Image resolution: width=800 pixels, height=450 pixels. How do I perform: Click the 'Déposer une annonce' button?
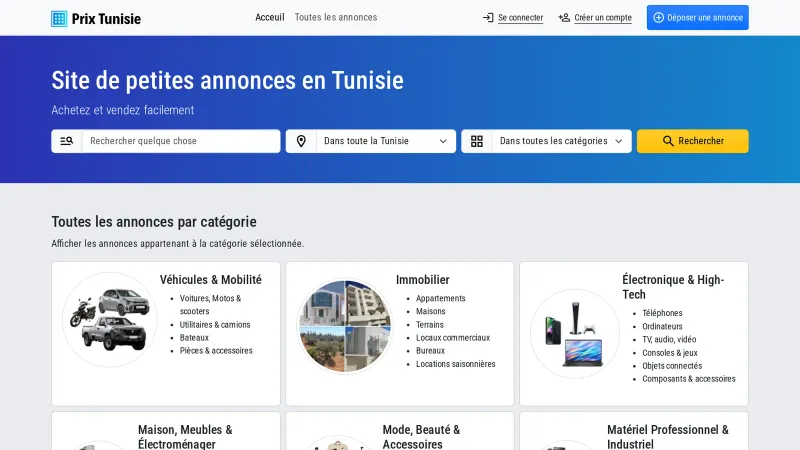(x=697, y=18)
